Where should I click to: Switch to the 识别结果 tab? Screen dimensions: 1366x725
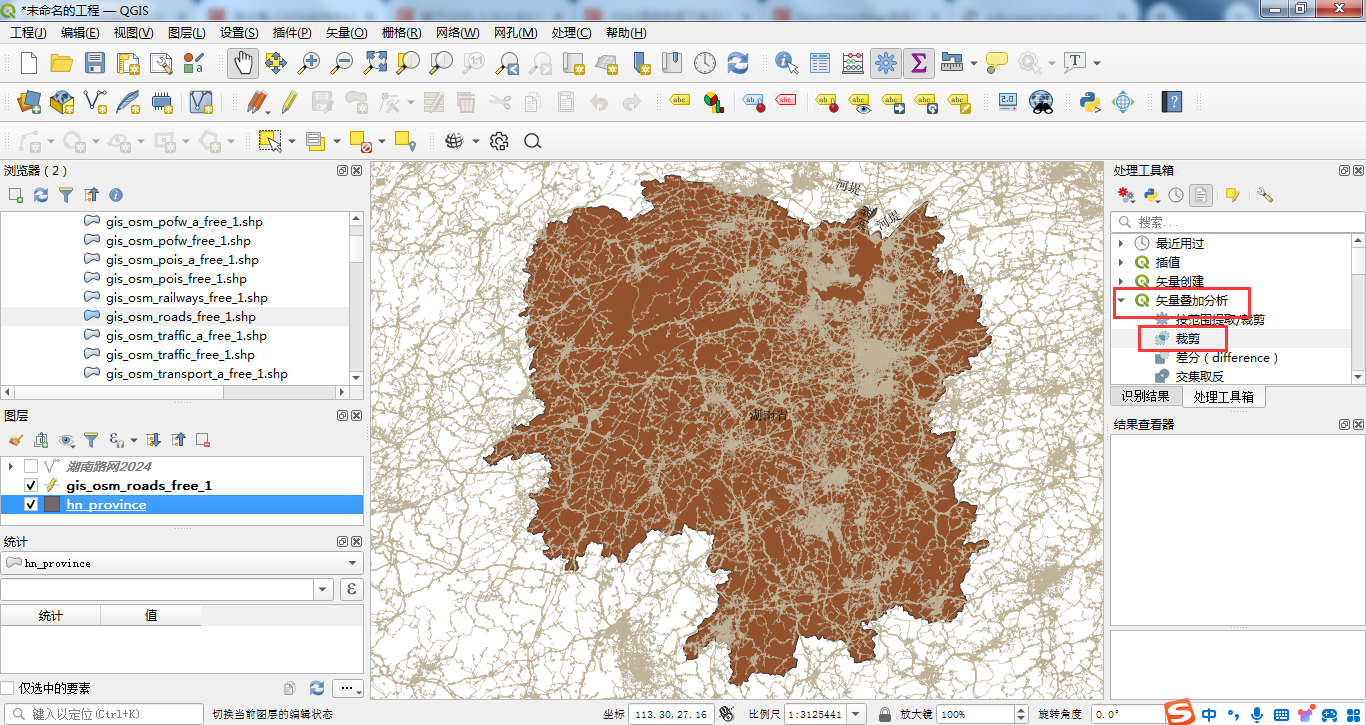[x=1146, y=397]
